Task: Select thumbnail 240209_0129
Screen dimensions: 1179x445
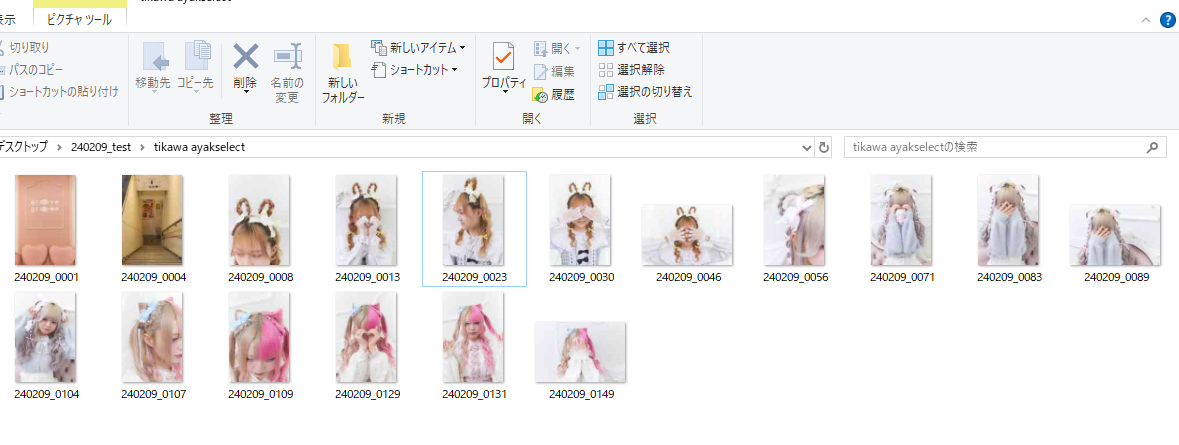Action: click(x=367, y=338)
